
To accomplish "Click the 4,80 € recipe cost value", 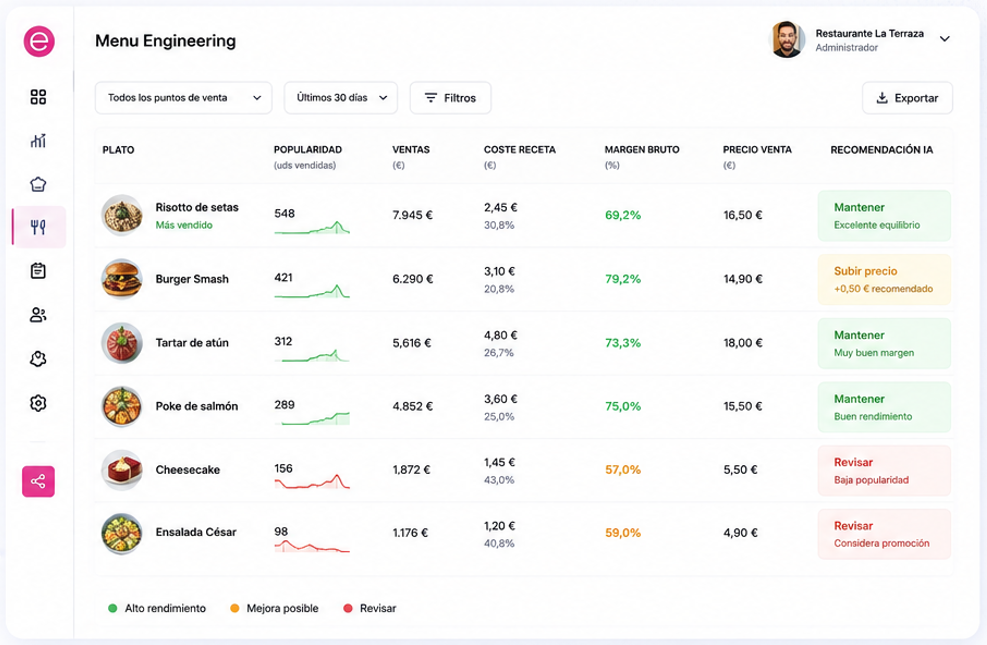I will coord(500,335).
